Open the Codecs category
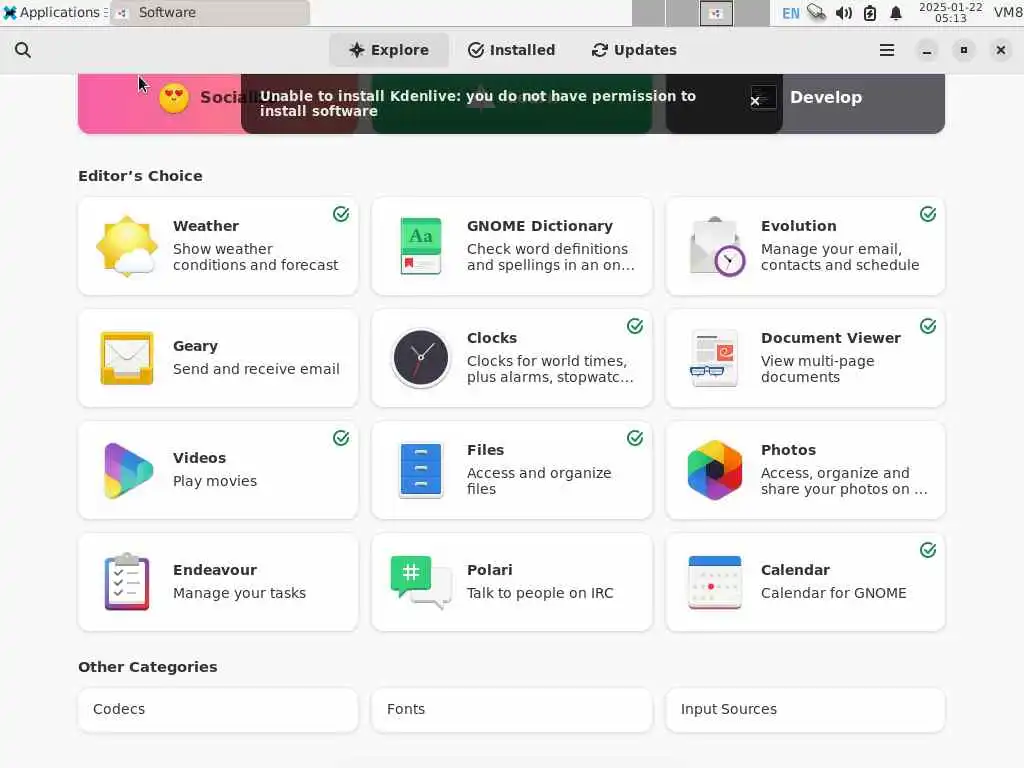Viewport: 1024px width, 768px height. (218, 710)
